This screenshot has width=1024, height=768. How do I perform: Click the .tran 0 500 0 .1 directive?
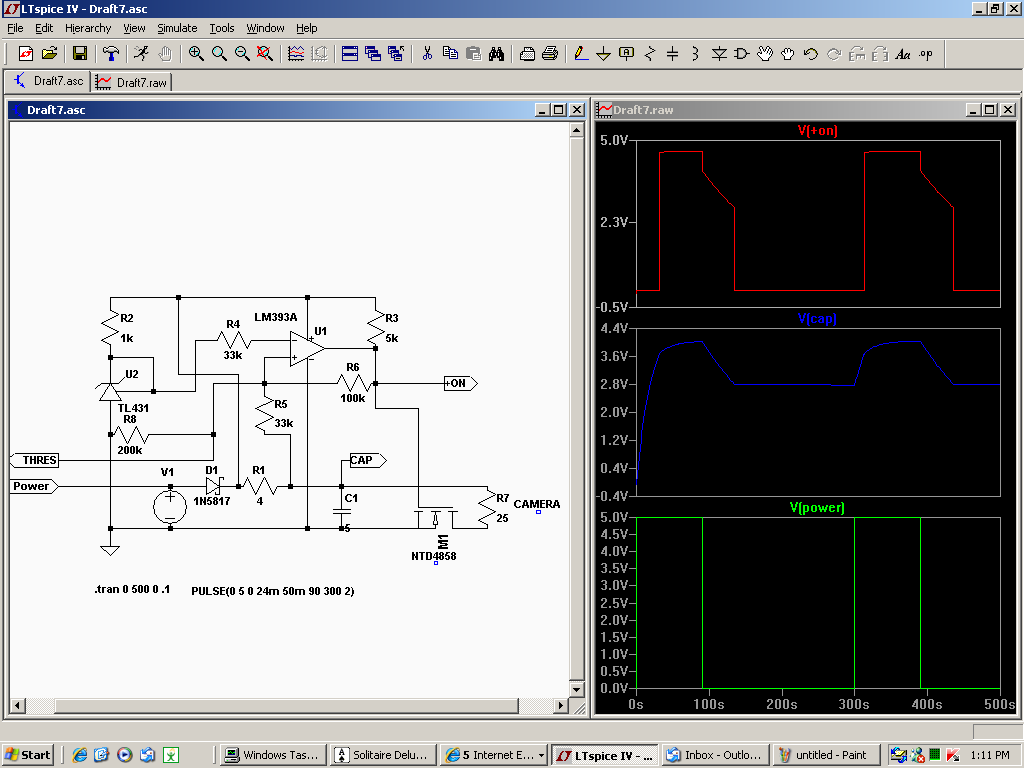pos(132,589)
